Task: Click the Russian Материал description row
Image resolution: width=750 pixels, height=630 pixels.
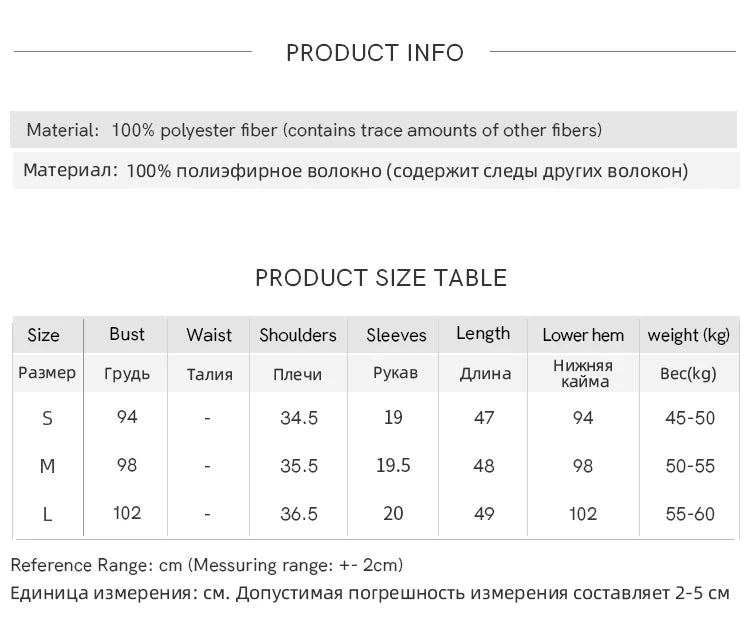Action: point(376,171)
